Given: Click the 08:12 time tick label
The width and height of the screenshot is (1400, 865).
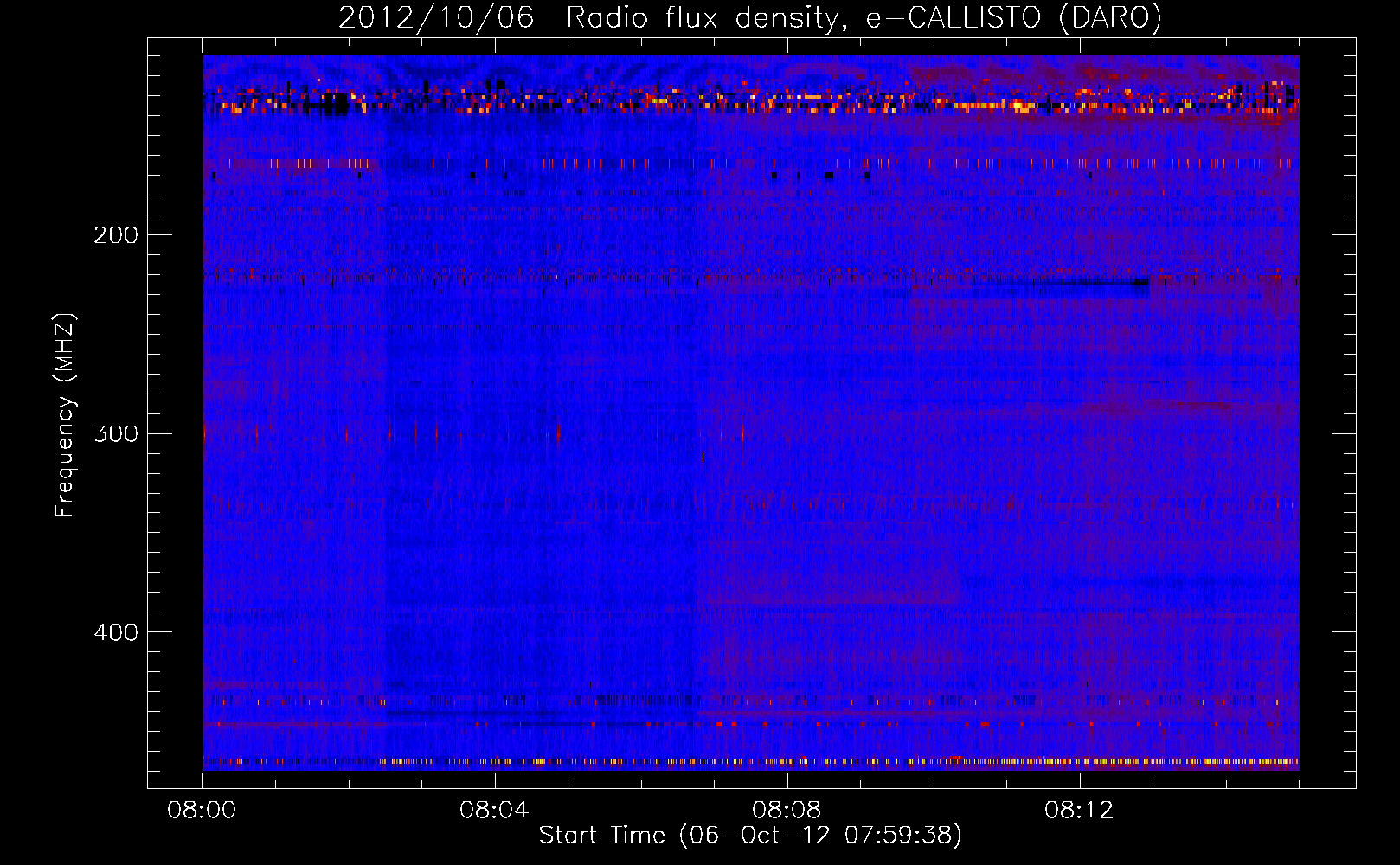Looking at the screenshot, I should point(1079,811).
